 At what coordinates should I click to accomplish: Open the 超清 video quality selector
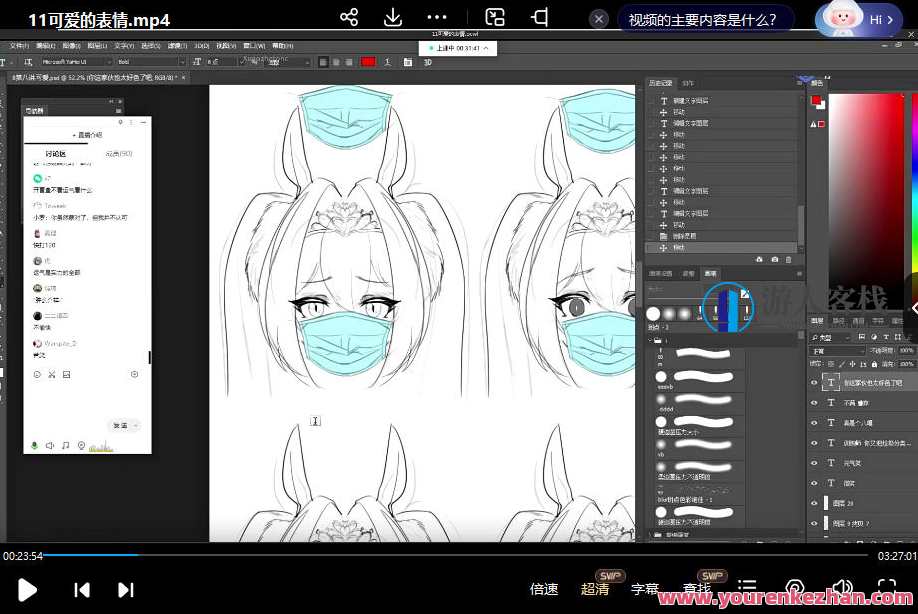595,590
